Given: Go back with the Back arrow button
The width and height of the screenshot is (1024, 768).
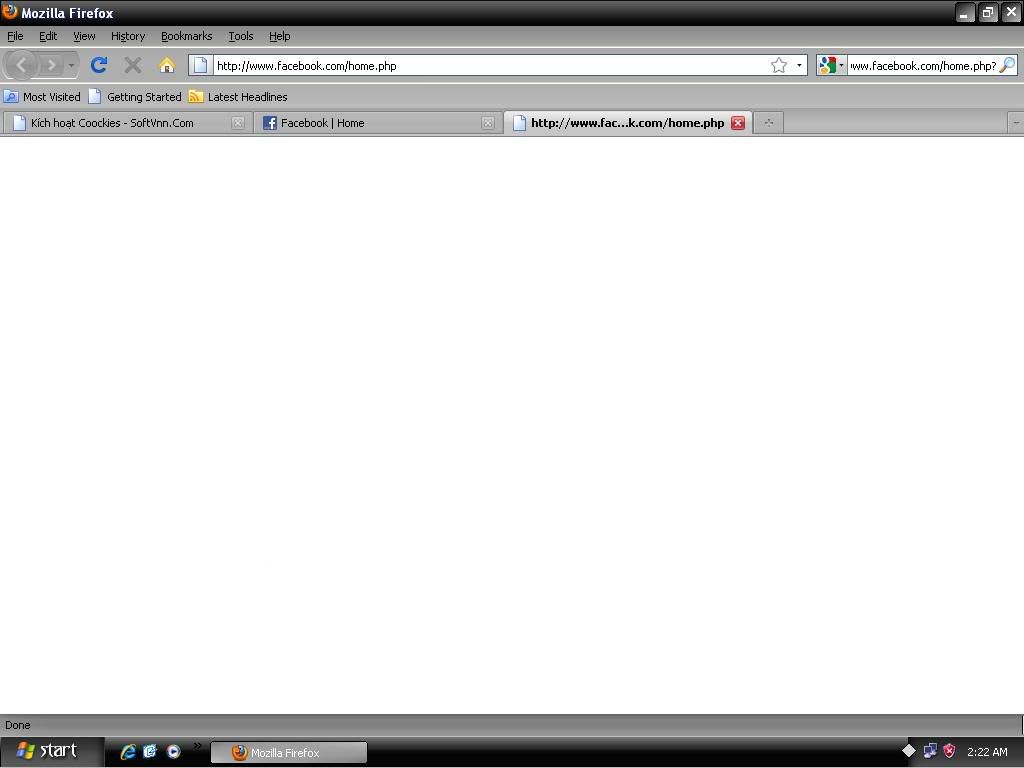Looking at the screenshot, I should click(x=21, y=65).
